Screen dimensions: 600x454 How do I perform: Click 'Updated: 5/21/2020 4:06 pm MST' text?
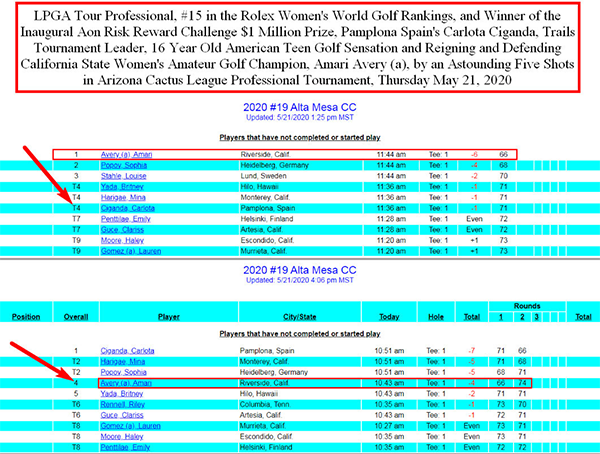300,280
